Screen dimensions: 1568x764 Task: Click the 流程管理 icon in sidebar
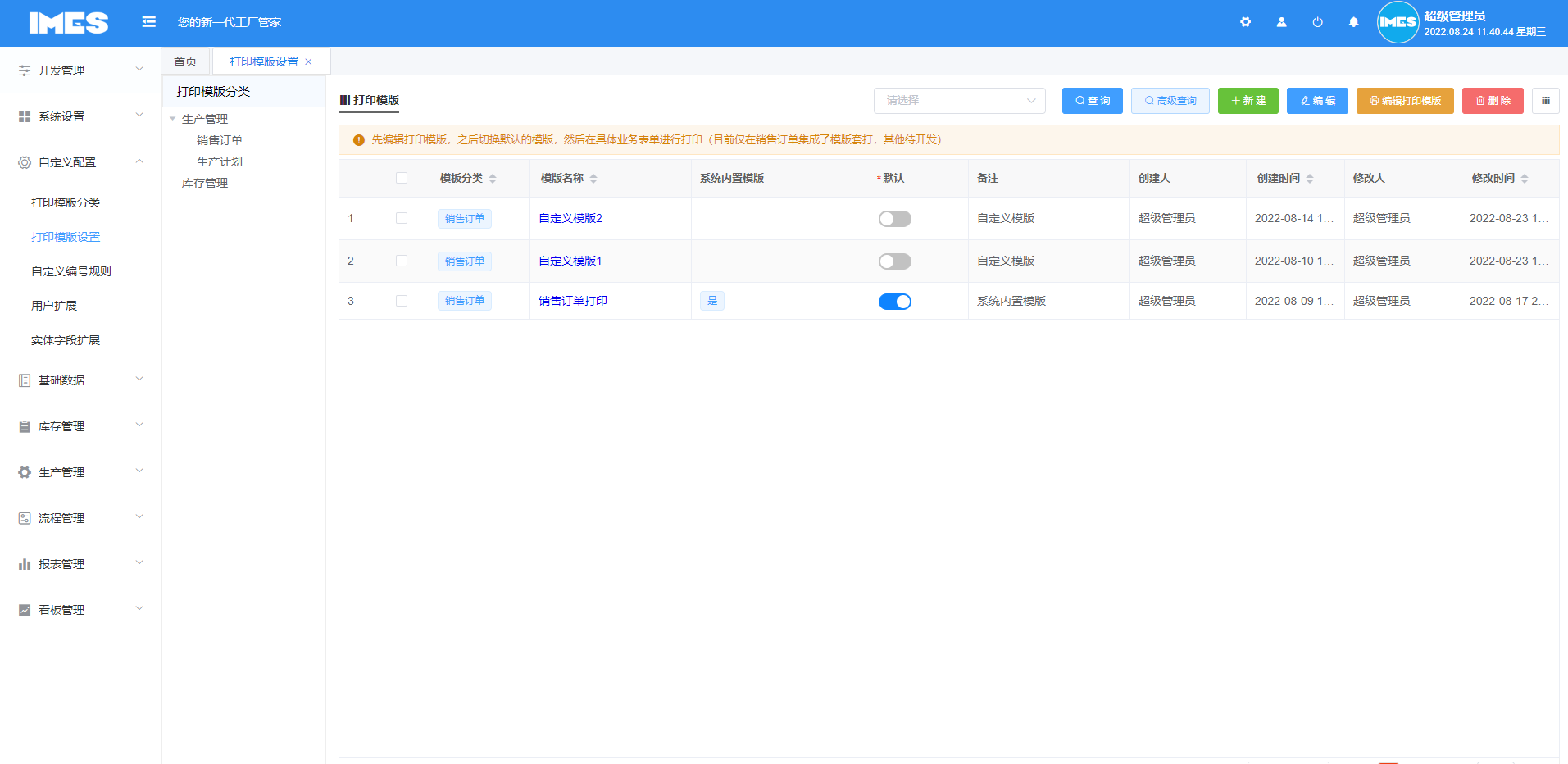click(x=25, y=518)
